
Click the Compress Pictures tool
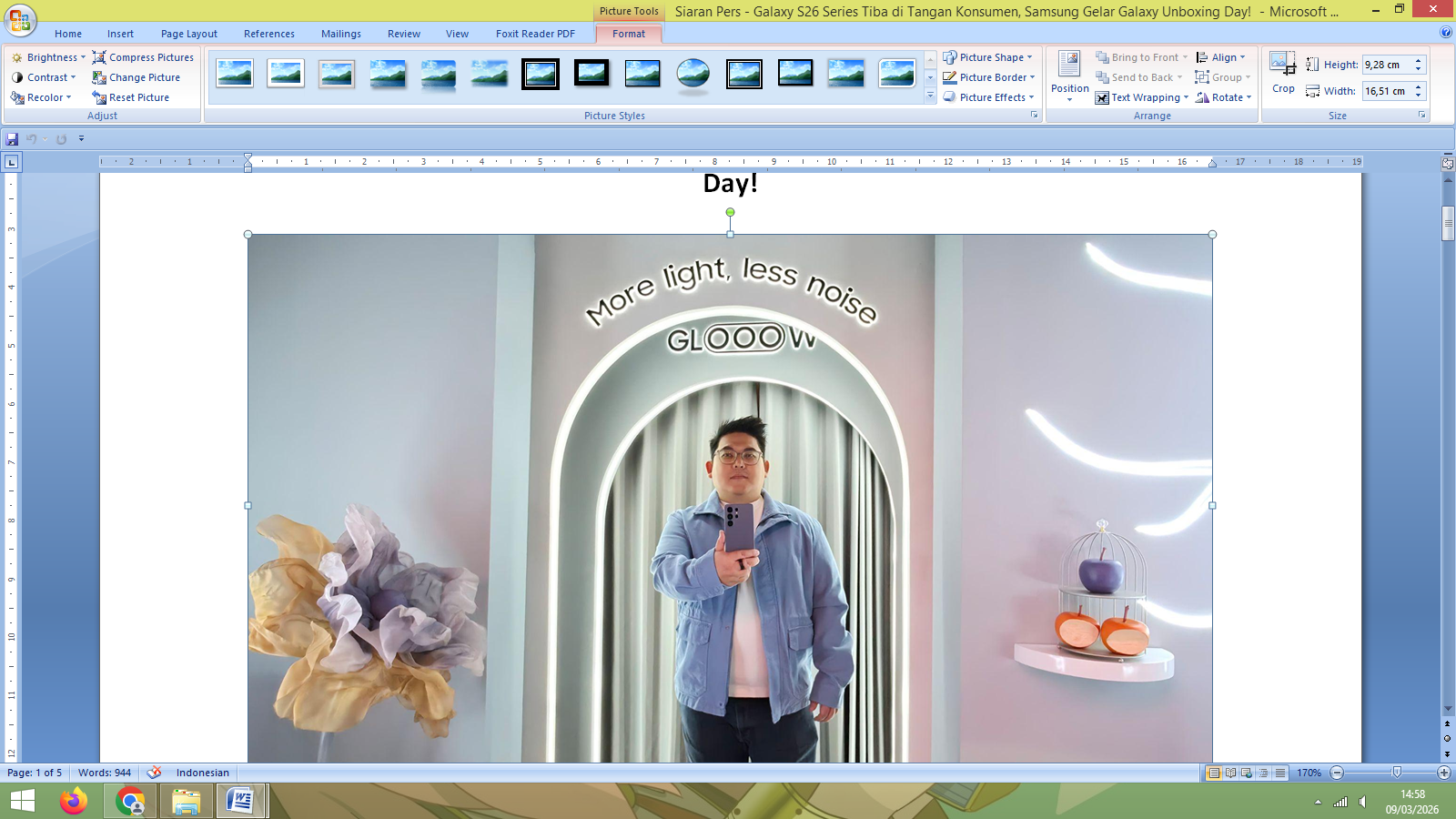(x=143, y=57)
